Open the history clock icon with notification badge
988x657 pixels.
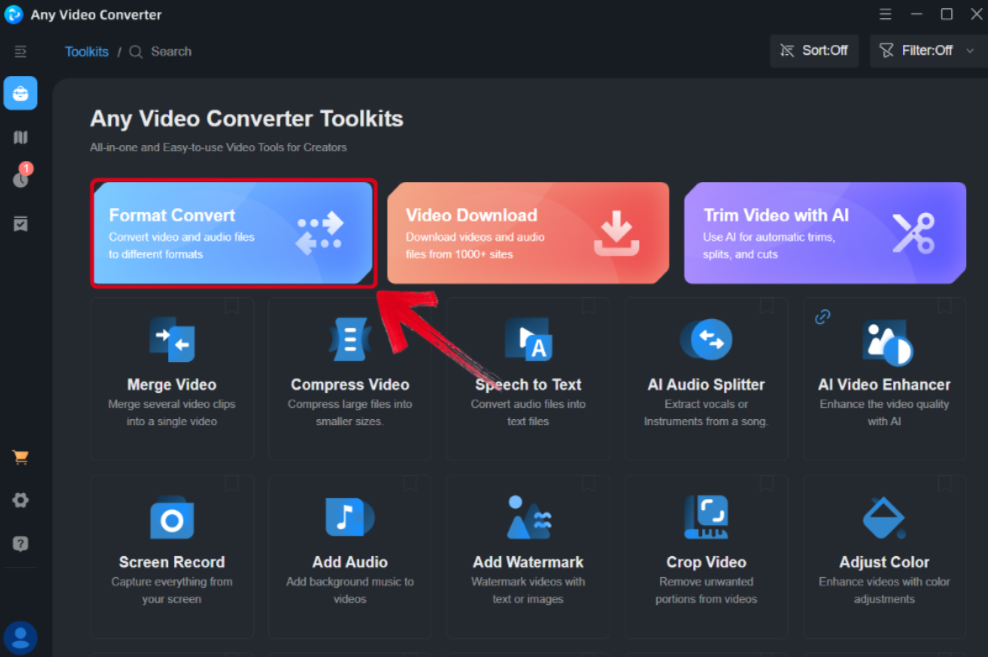point(21,178)
